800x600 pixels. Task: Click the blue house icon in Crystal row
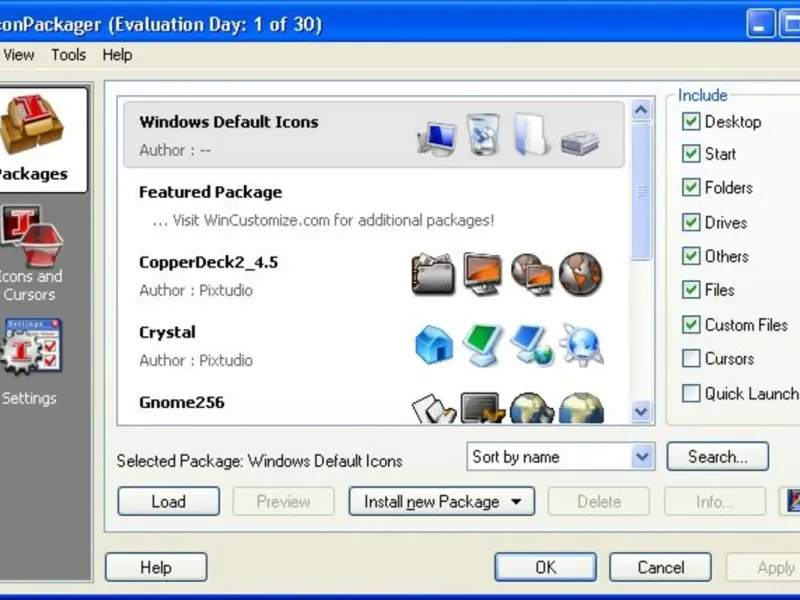pyautogui.click(x=434, y=345)
